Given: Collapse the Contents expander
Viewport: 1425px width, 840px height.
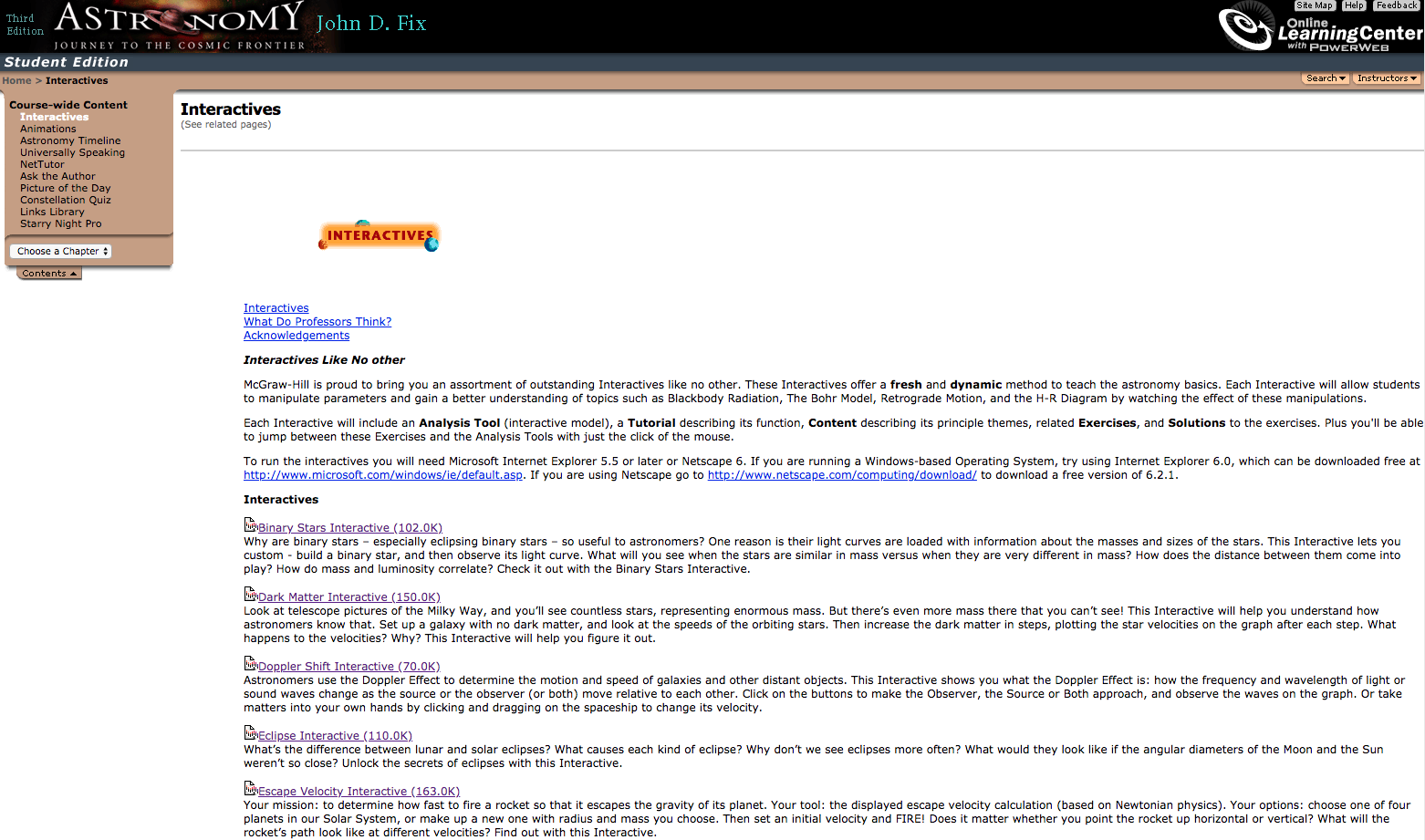Looking at the screenshot, I should click(x=49, y=274).
